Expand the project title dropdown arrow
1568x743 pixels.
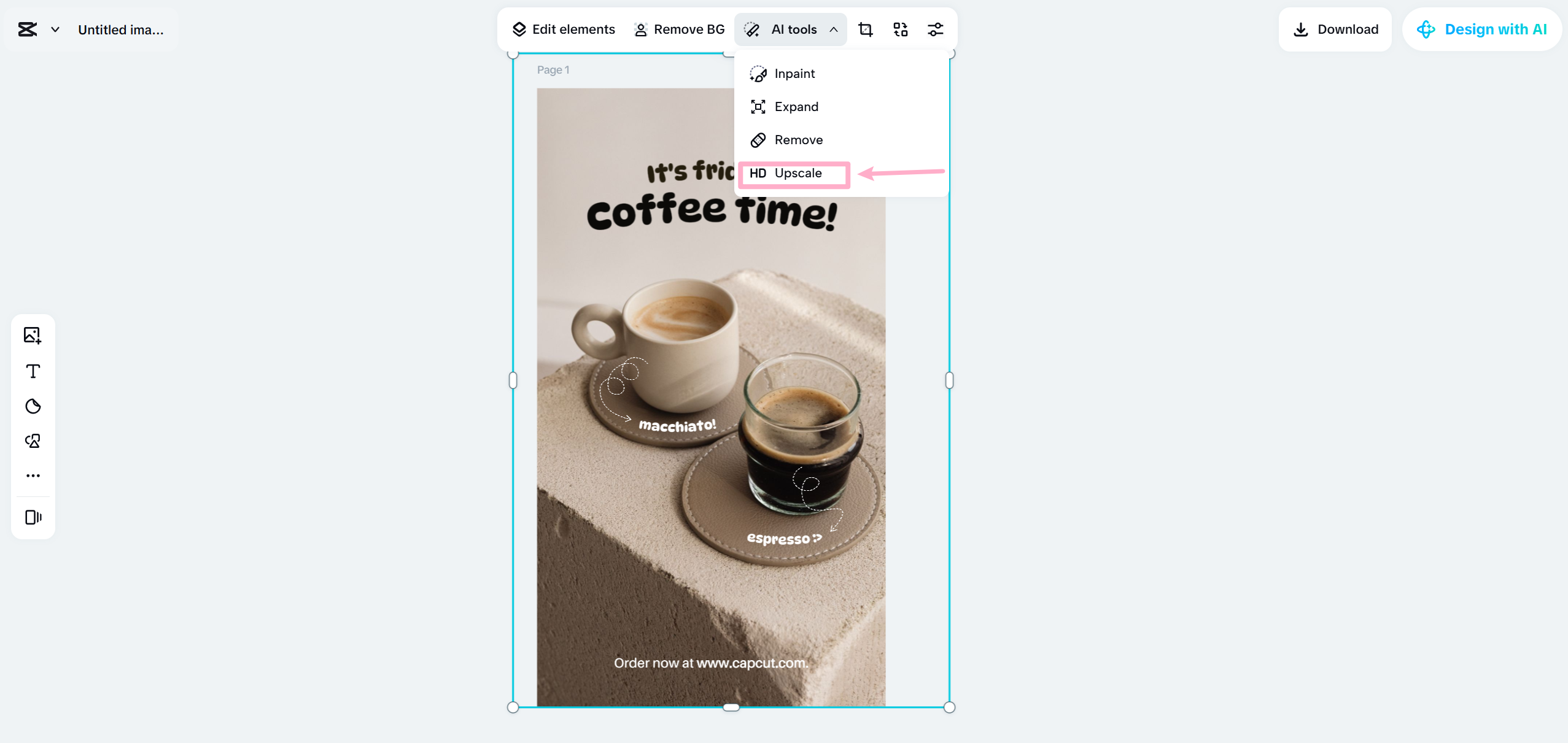tap(55, 29)
